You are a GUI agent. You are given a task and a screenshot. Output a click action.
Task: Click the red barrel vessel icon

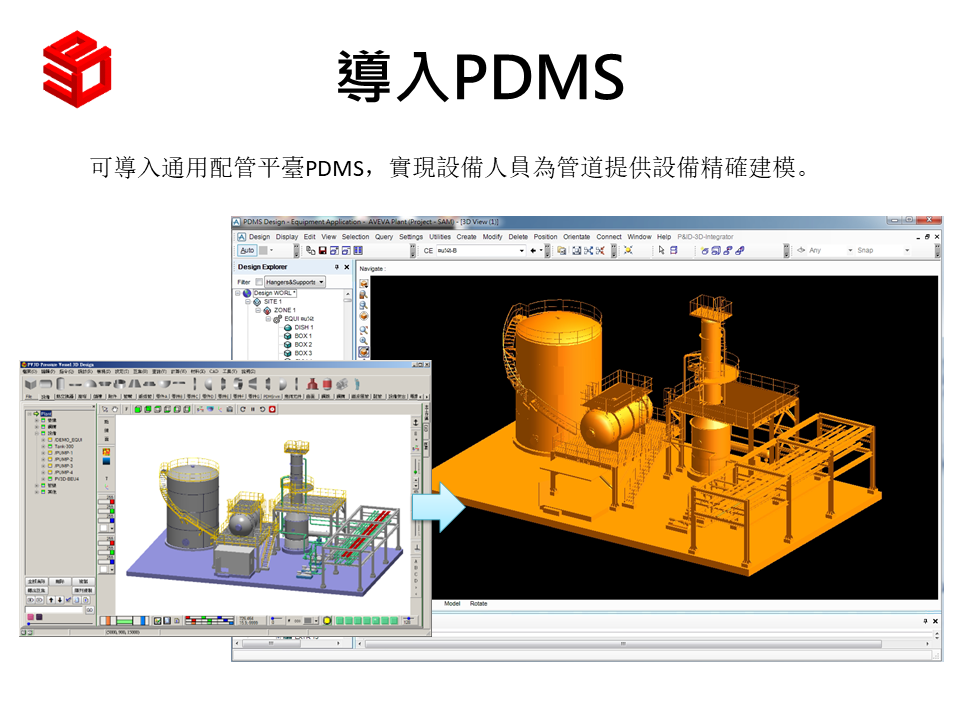[327, 384]
